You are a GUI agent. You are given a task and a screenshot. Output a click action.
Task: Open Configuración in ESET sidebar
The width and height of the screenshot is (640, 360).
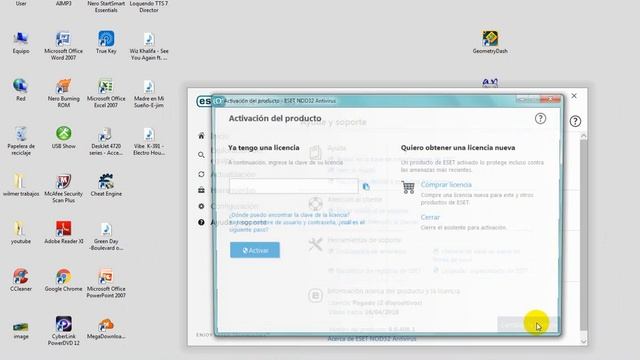[x=201, y=206]
